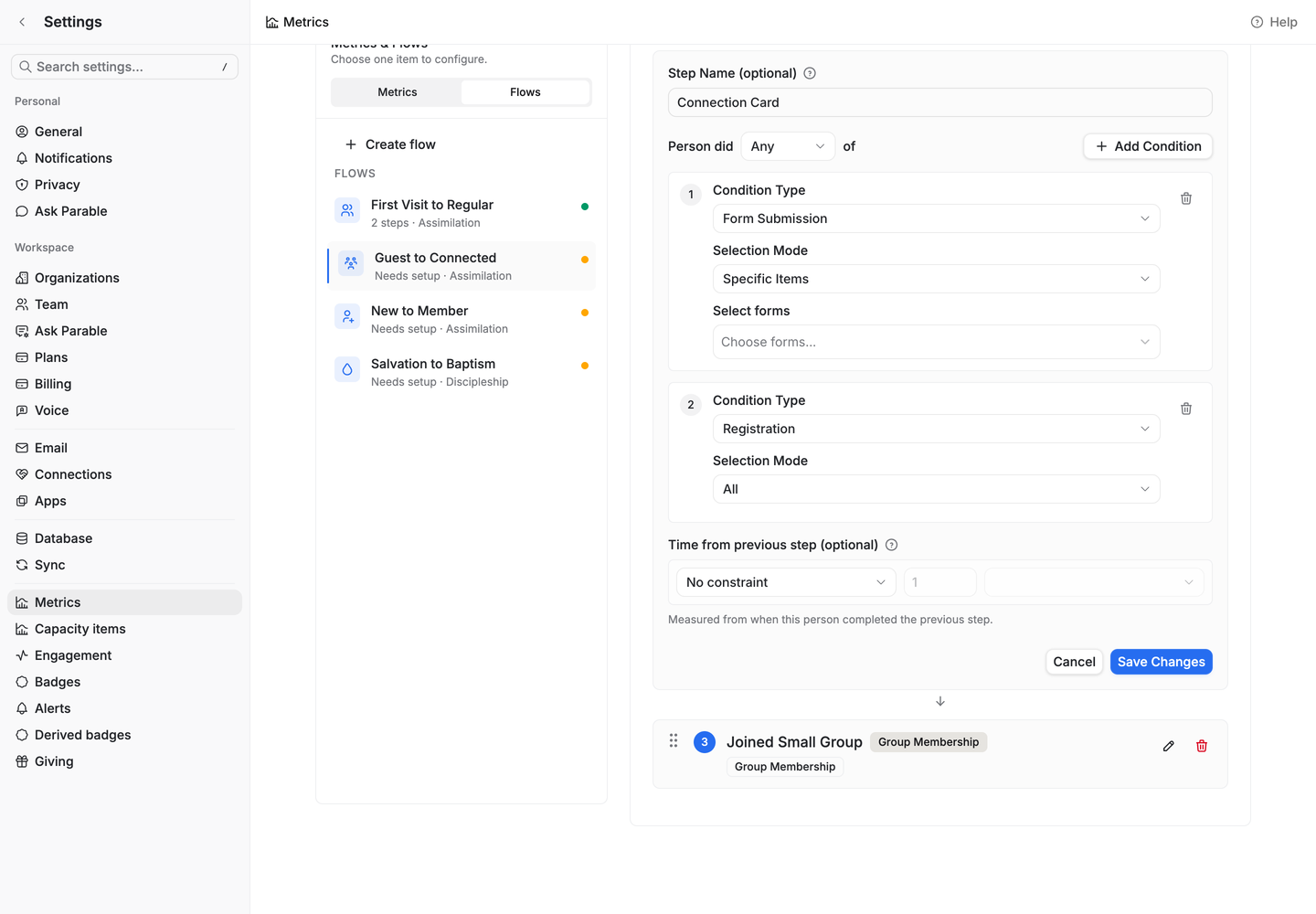1316x914 pixels.
Task: Open condition 1 Form Submission type dropdown
Action: (x=936, y=218)
